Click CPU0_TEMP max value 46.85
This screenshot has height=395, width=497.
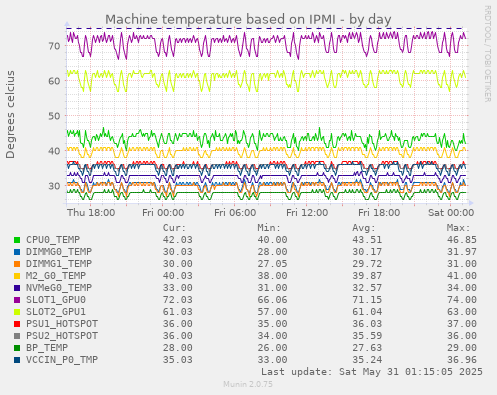(462, 240)
